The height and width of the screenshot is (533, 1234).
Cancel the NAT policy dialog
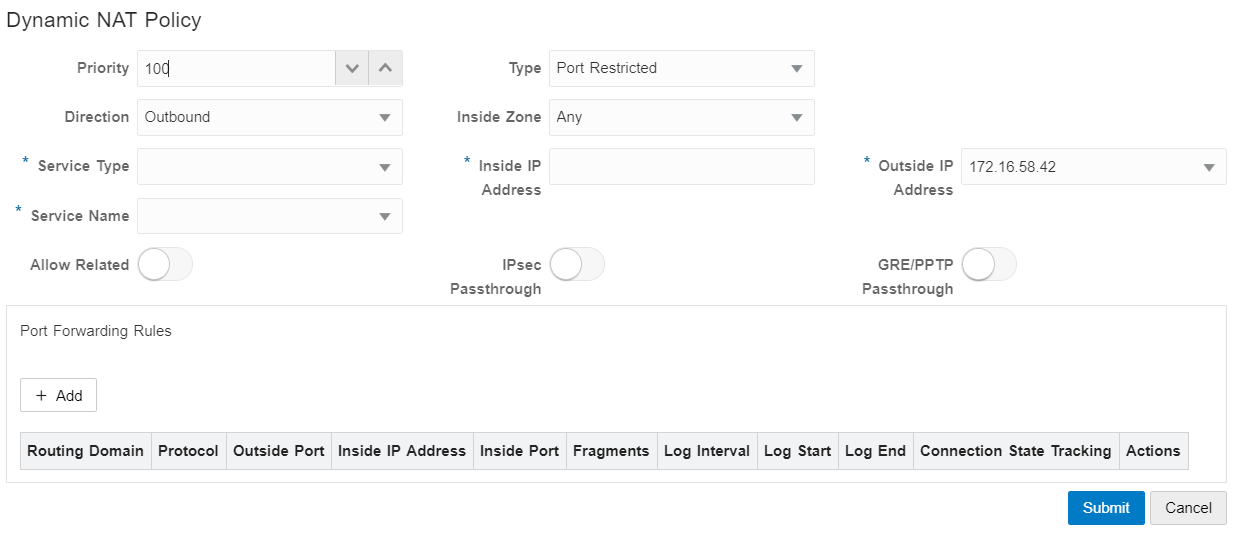[1188, 508]
